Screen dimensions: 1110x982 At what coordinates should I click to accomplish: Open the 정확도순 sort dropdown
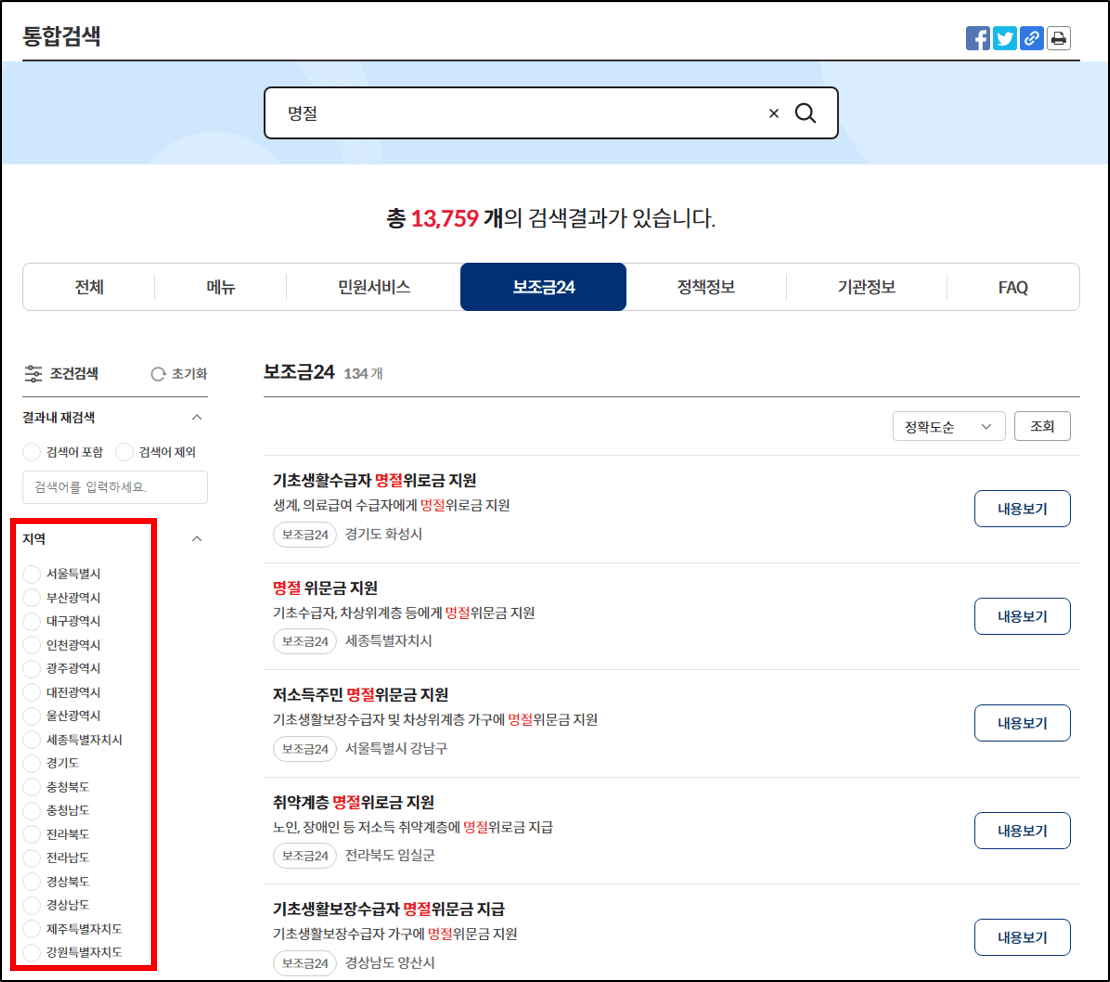point(948,425)
